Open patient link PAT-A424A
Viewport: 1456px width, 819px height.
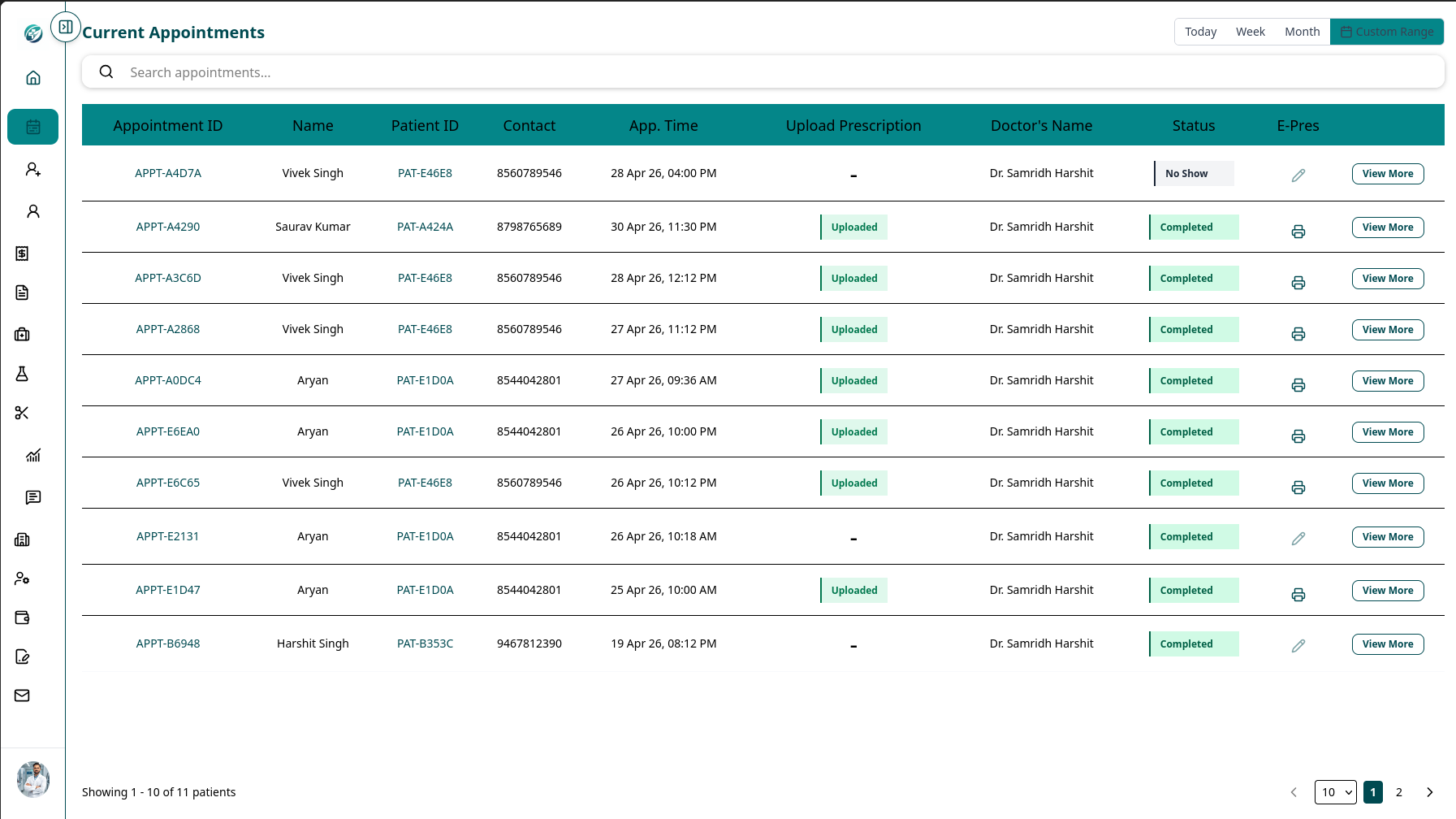[x=425, y=227]
